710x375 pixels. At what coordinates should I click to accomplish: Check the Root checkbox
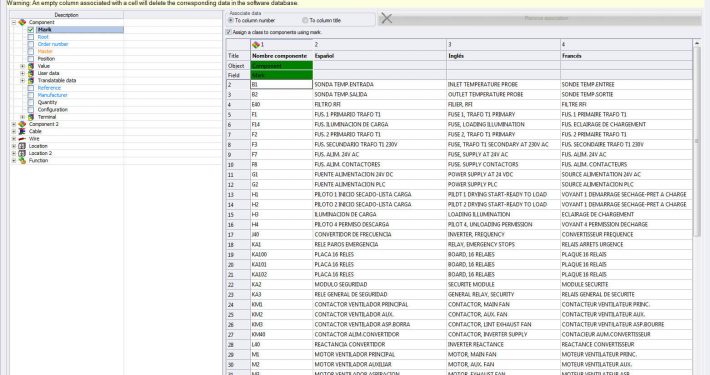31,37
